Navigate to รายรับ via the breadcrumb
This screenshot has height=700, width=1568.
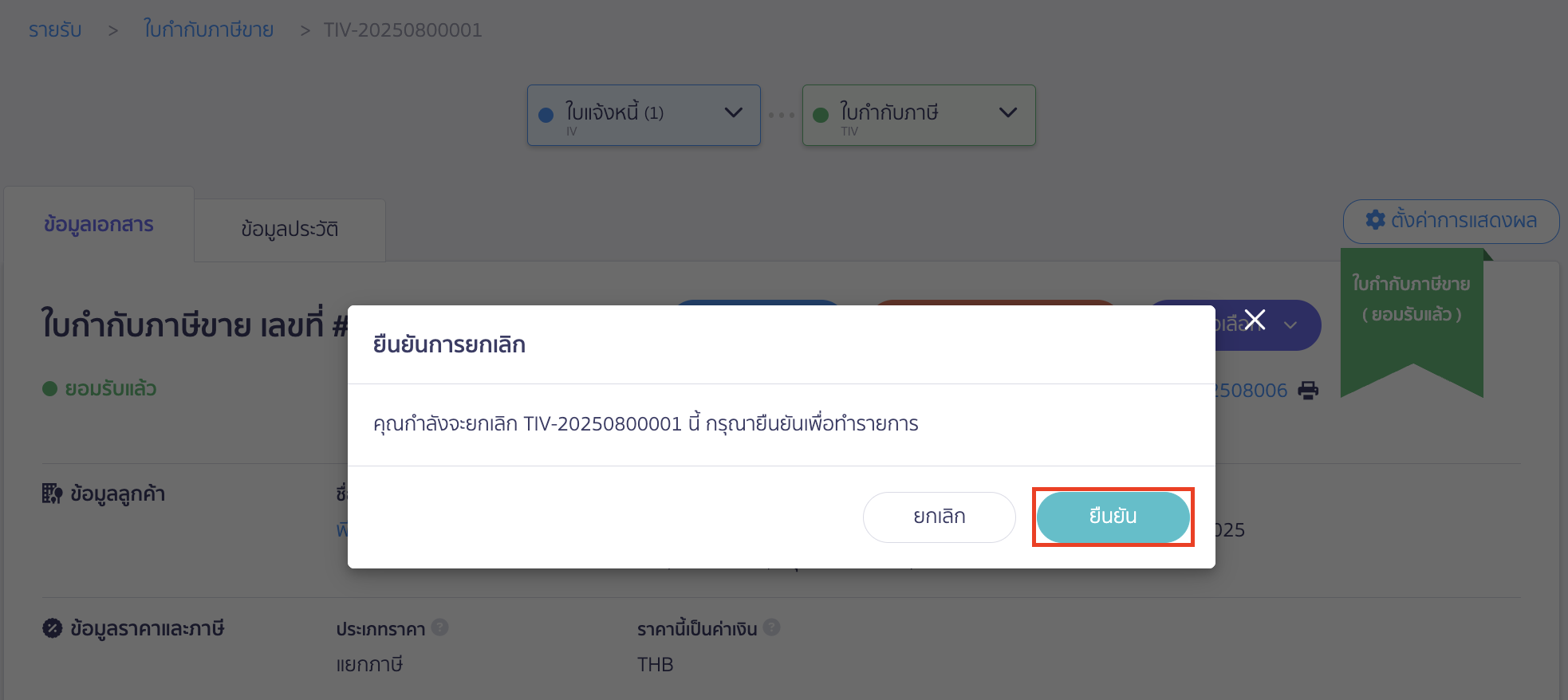click(x=53, y=29)
